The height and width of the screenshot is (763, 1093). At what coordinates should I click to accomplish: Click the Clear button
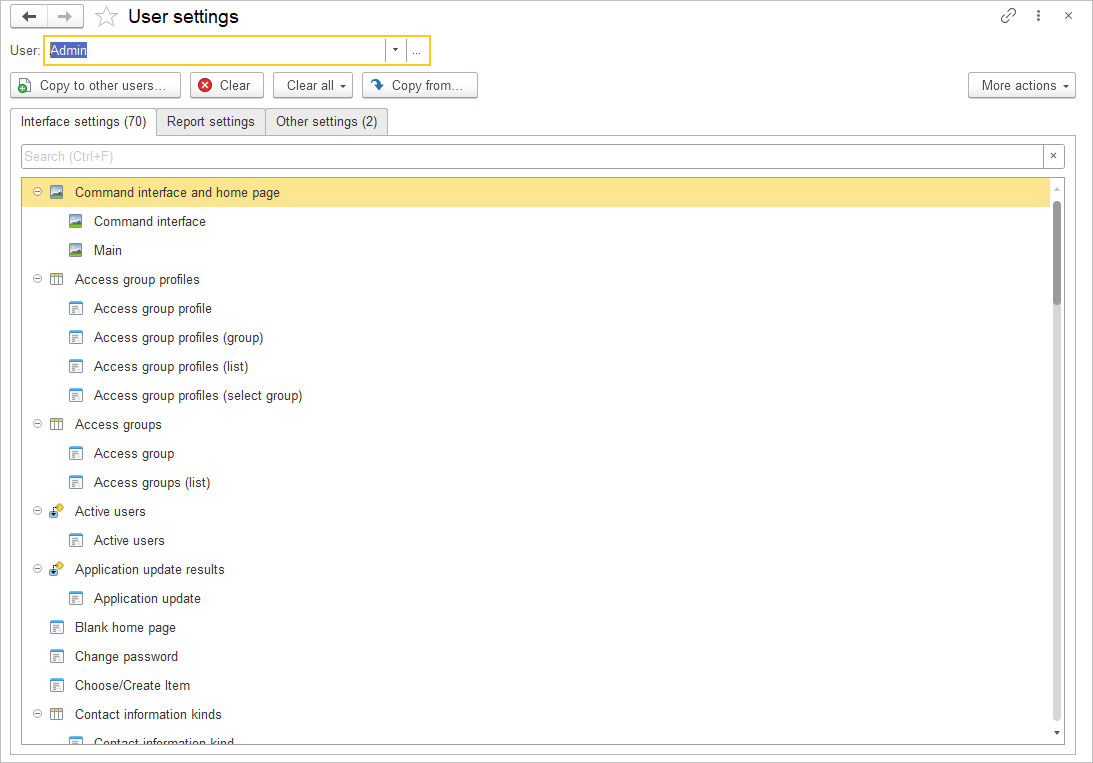coord(227,86)
